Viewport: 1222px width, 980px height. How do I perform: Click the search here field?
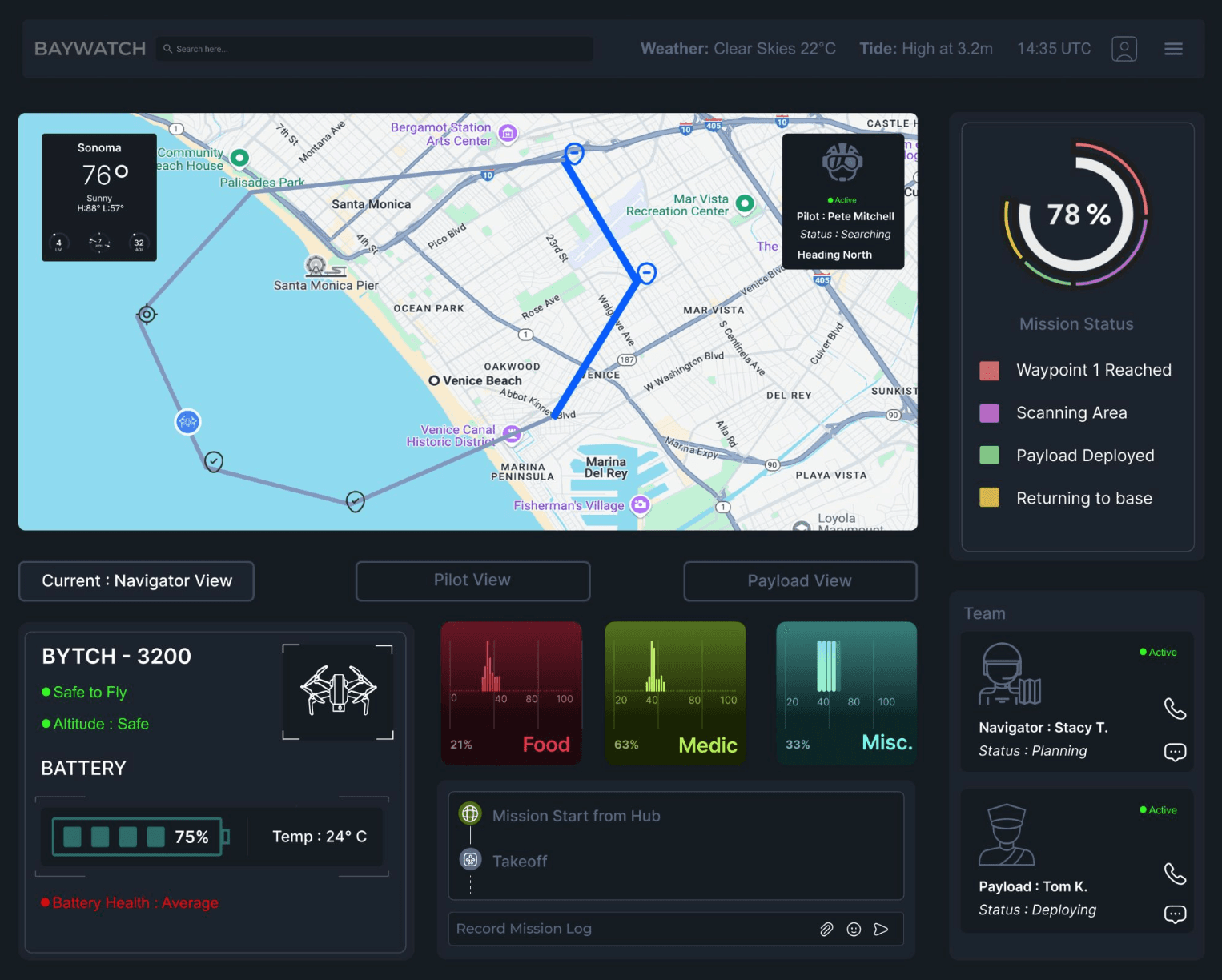[x=375, y=49]
